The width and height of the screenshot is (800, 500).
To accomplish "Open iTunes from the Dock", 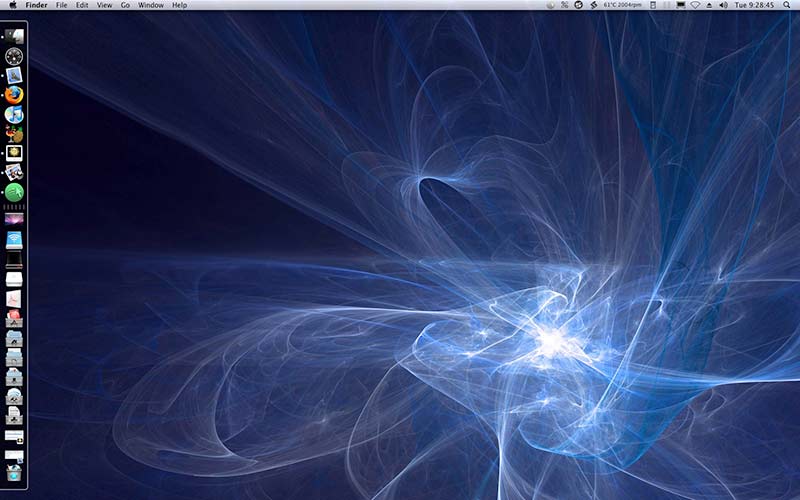I will click(14, 115).
